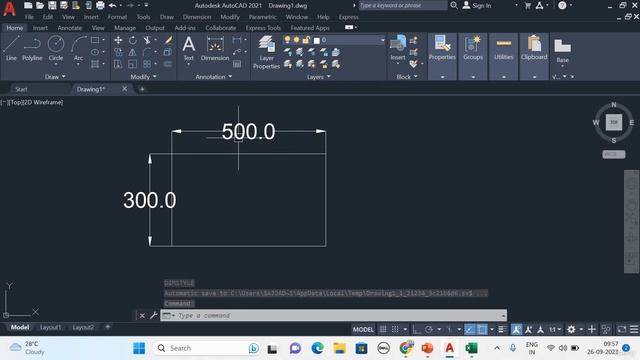Open the Insert ribbon tab

tap(40, 28)
